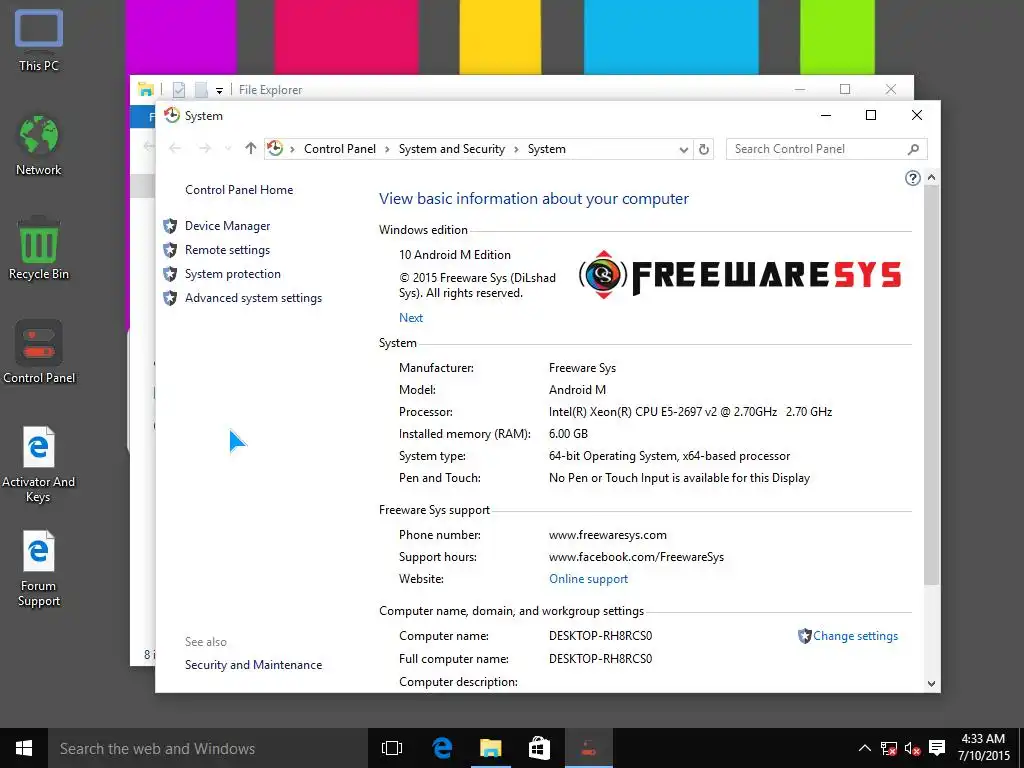Open the Action Center notifications icon

click(937, 748)
